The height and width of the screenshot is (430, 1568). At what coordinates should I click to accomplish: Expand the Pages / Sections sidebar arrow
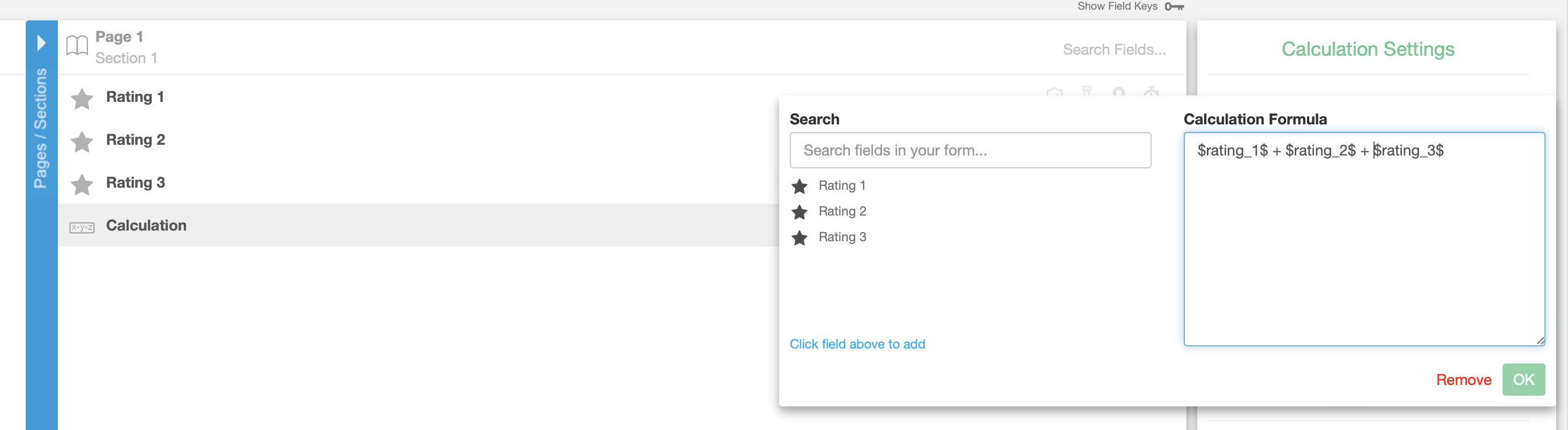click(41, 43)
